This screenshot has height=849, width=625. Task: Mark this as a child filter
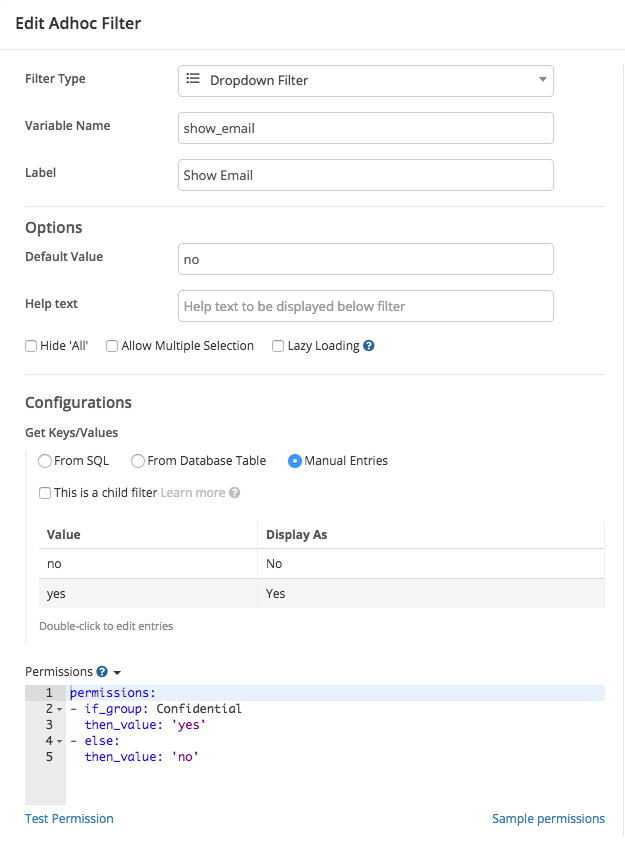click(x=45, y=492)
